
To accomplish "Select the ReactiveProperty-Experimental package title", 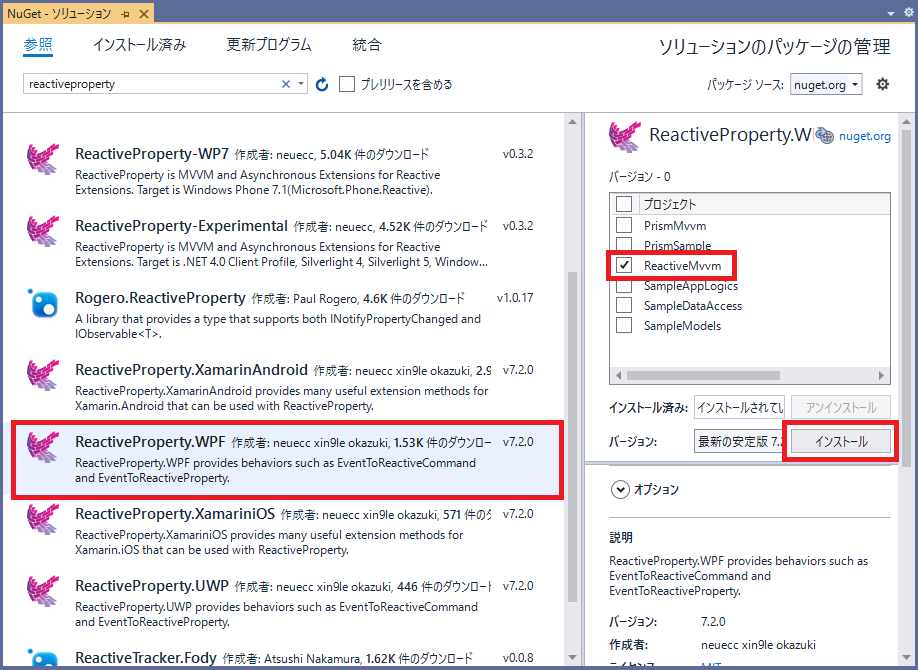I will pyautogui.click(x=181, y=225).
